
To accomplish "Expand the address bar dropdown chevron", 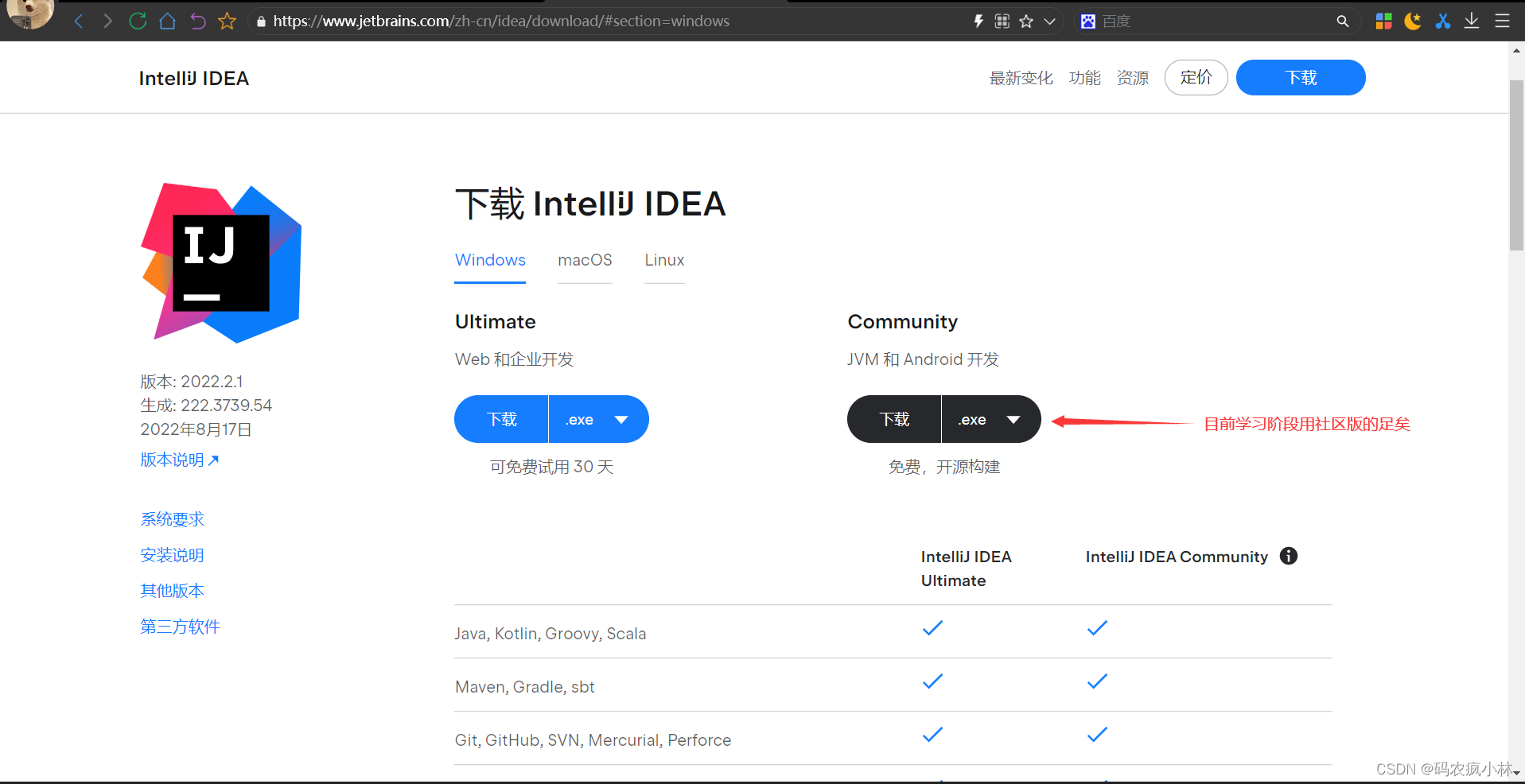I will (1050, 21).
